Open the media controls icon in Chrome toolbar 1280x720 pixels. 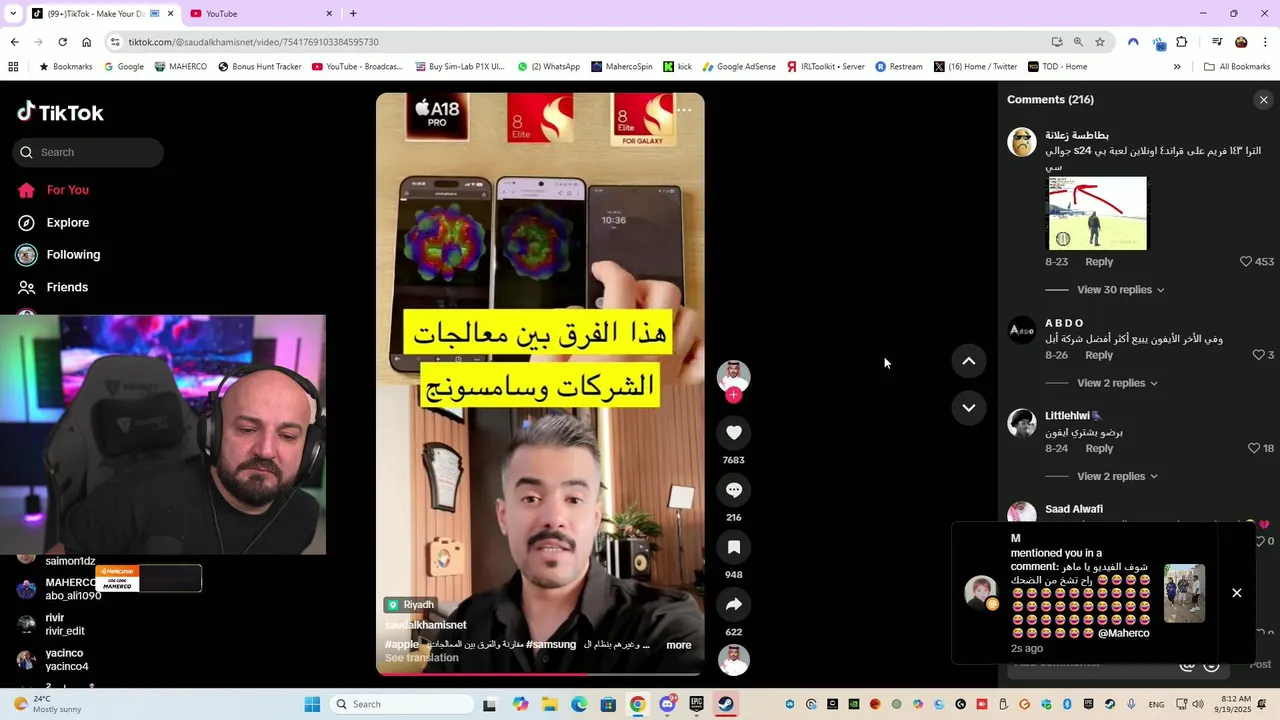point(1217,42)
